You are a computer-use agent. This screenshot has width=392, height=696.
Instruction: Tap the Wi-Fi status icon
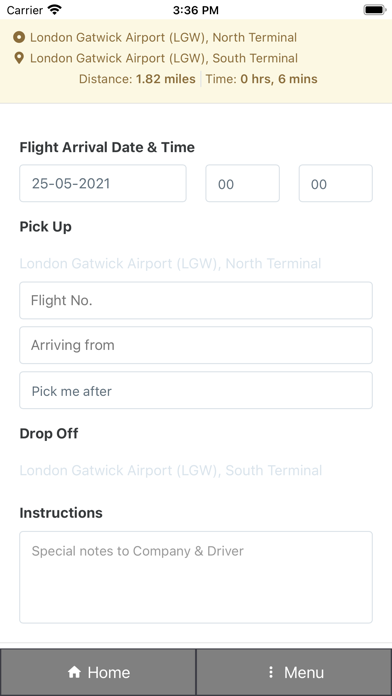point(55,9)
